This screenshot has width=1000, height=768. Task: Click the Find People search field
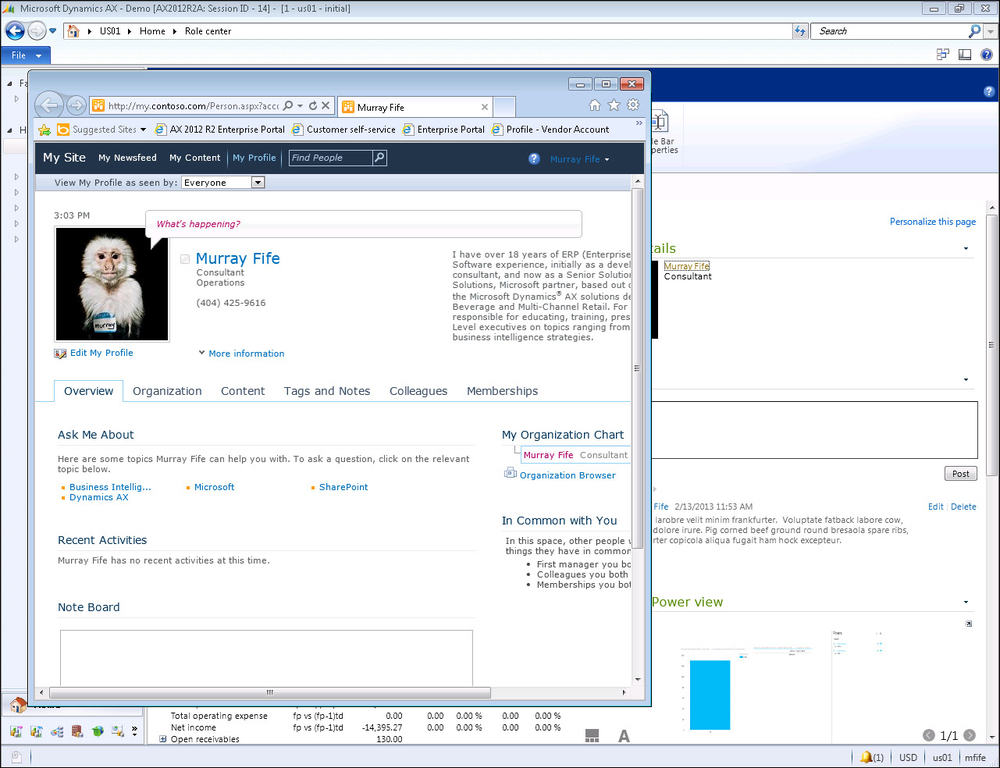pyautogui.click(x=330, y=158)
